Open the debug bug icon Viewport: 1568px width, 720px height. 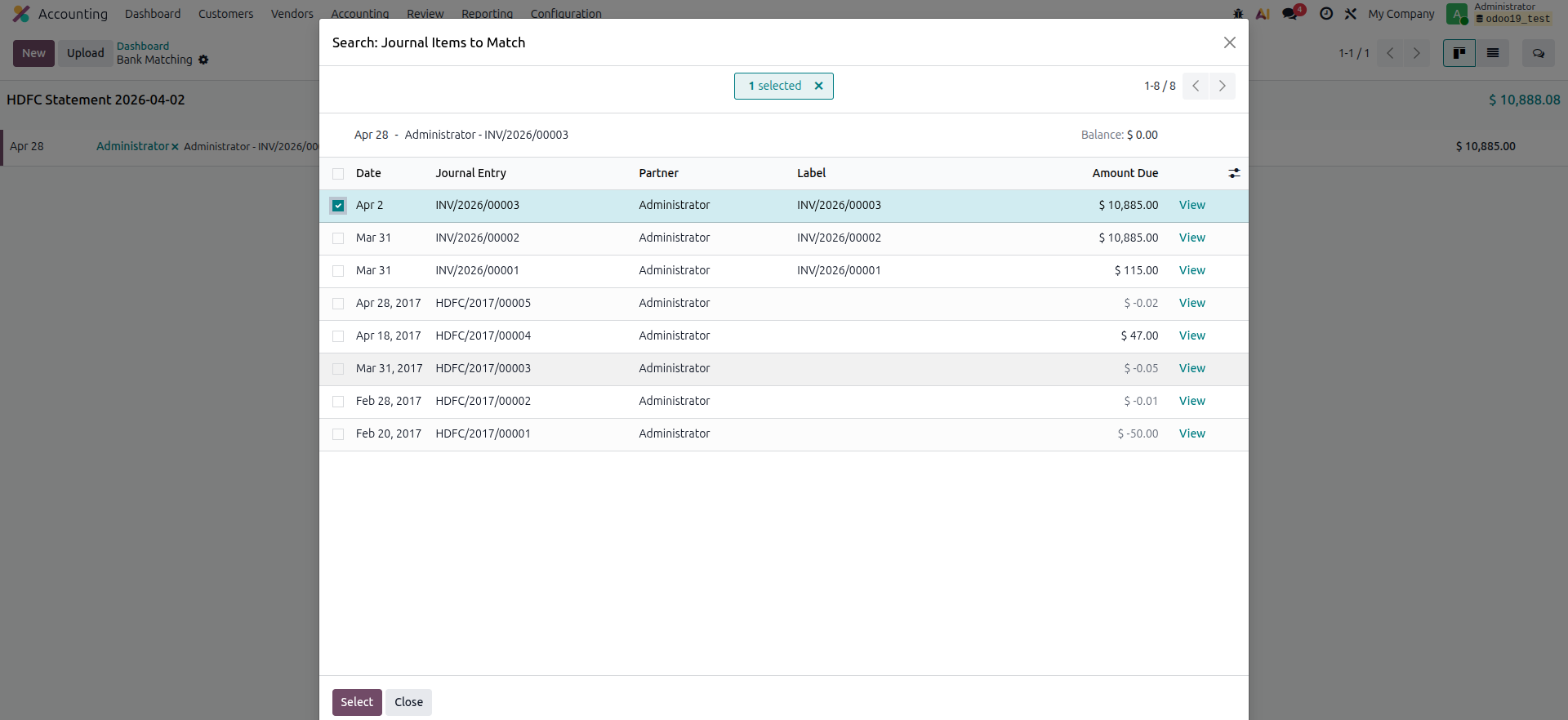pos(1238,14)
